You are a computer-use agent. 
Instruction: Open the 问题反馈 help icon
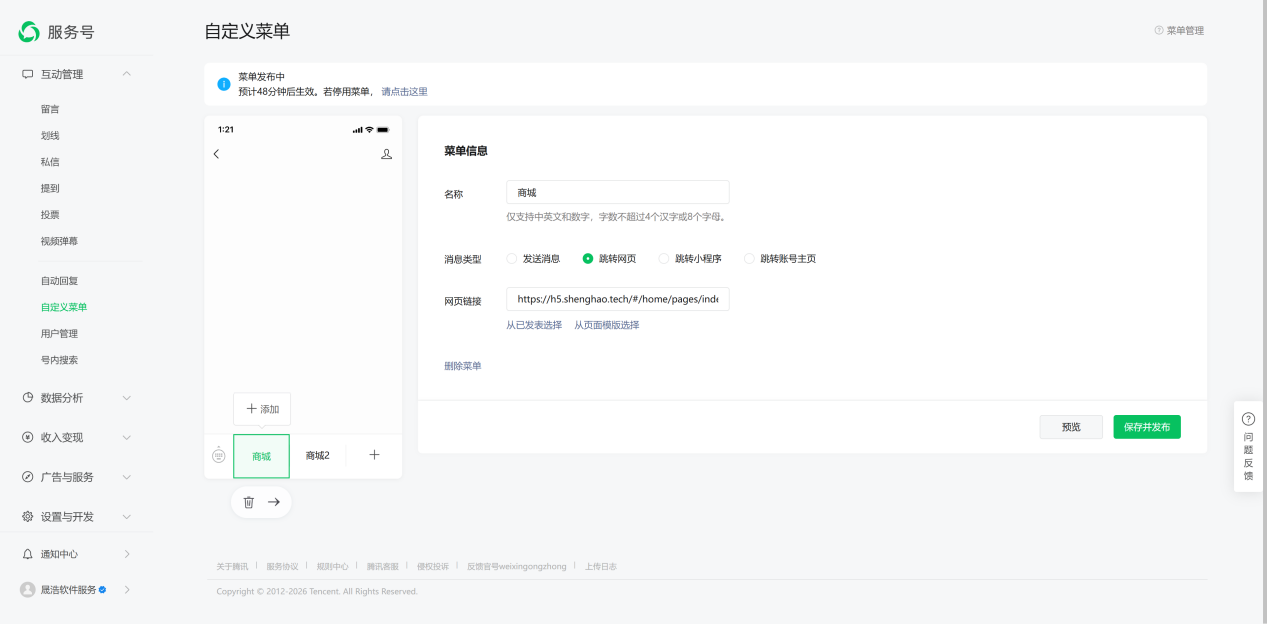click(1248, 419)
